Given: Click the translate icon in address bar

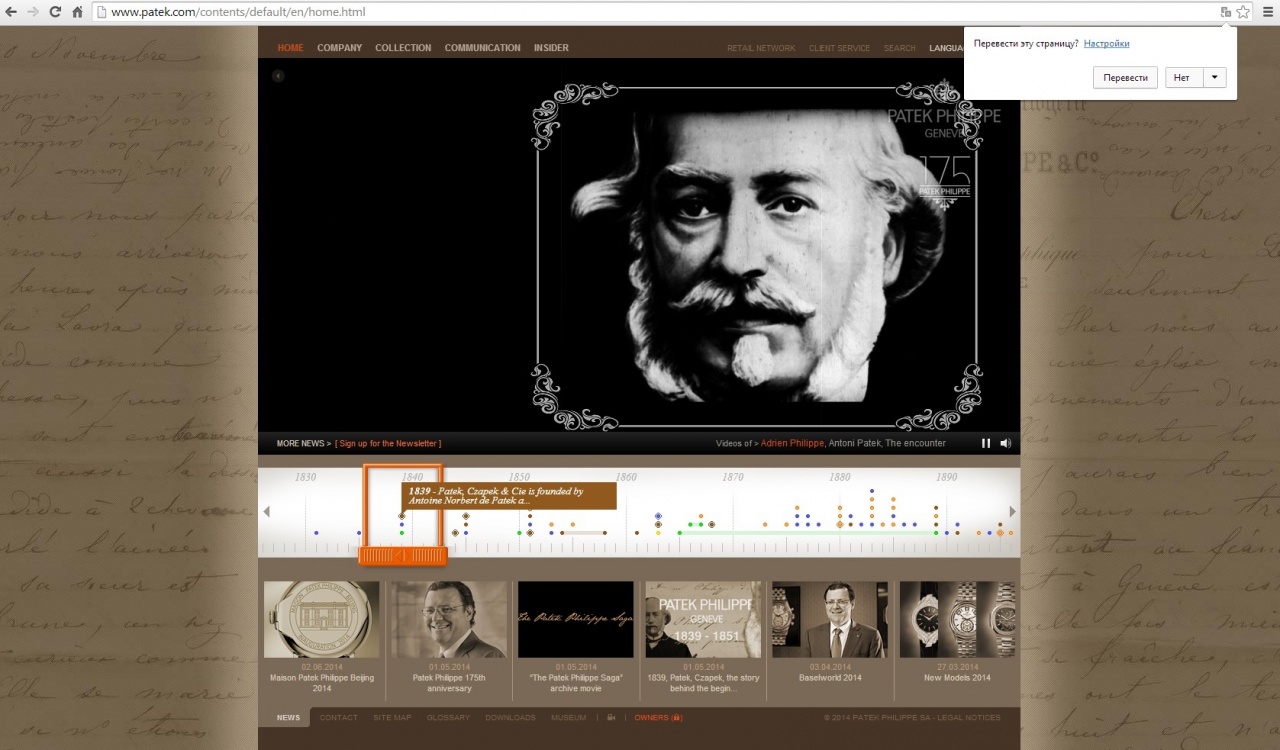Looking at the screenshot, I should point(1225,12).
